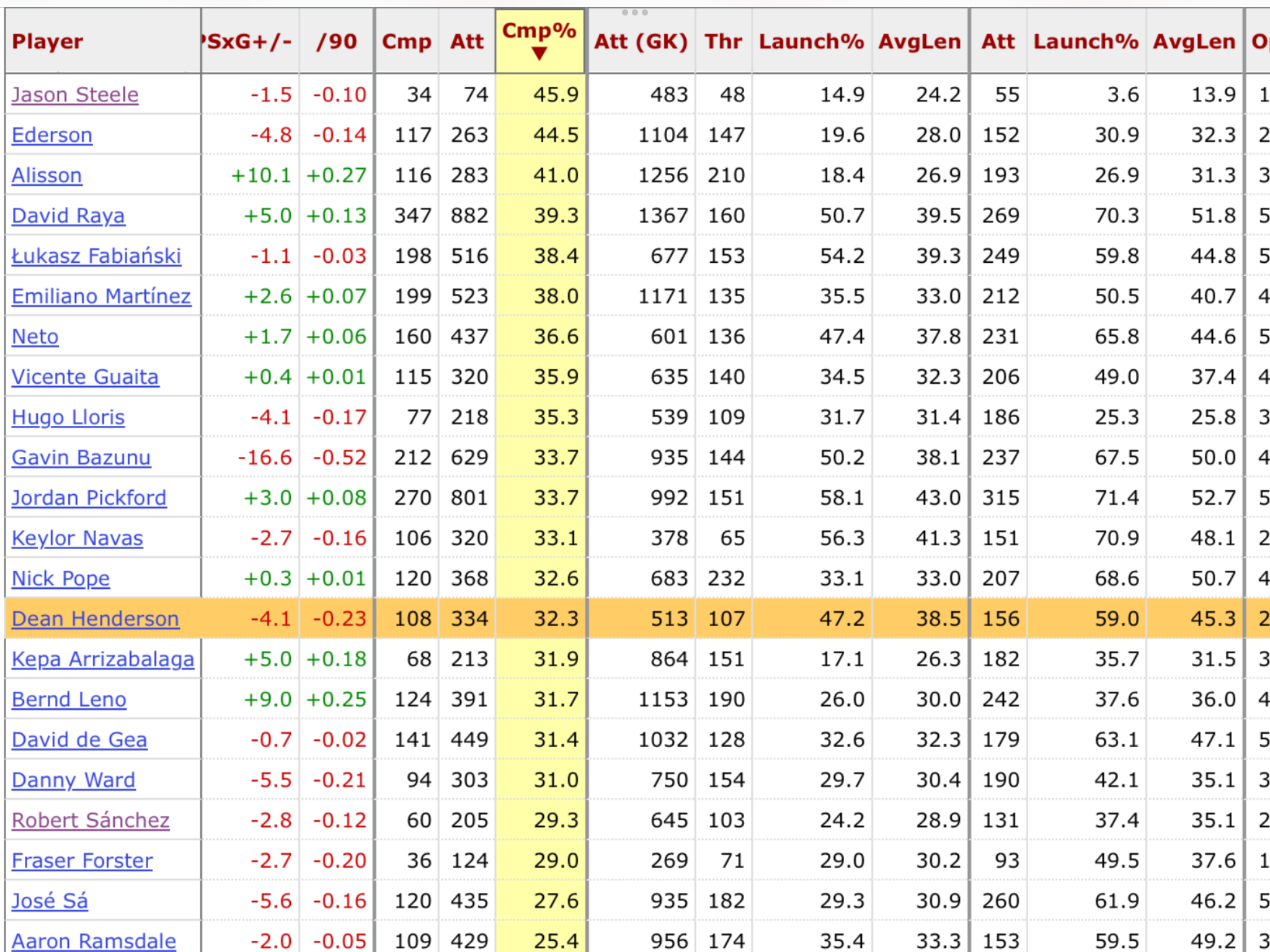
Task: Select Vicente Guaita's PSxG value +0.4
Action: 268,377
